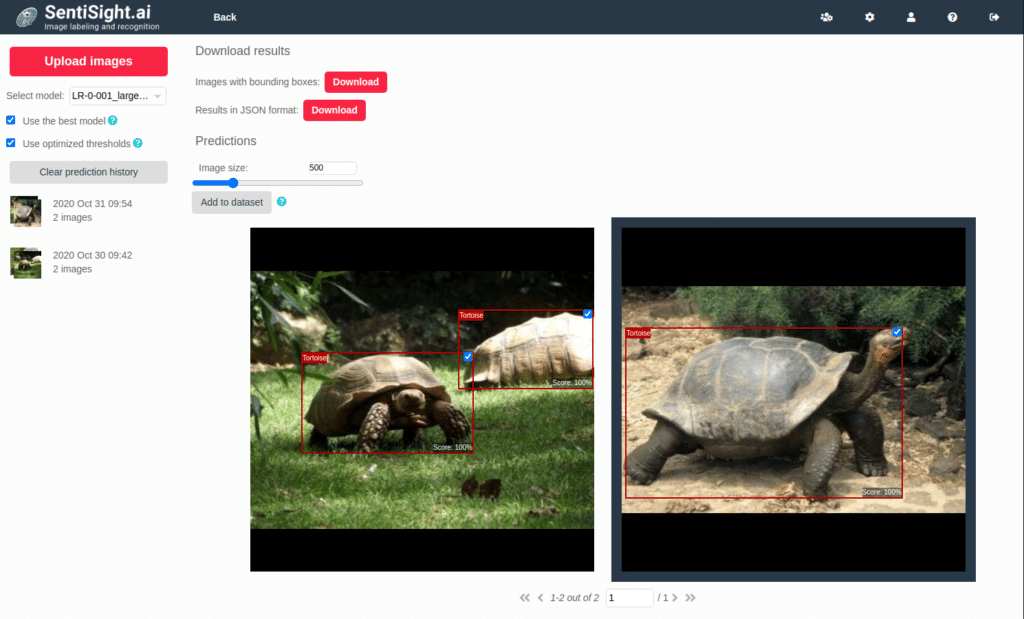The image size is (1024, 619).
Task: Disable the Use the best model checkbox
Action: point(10,122)
